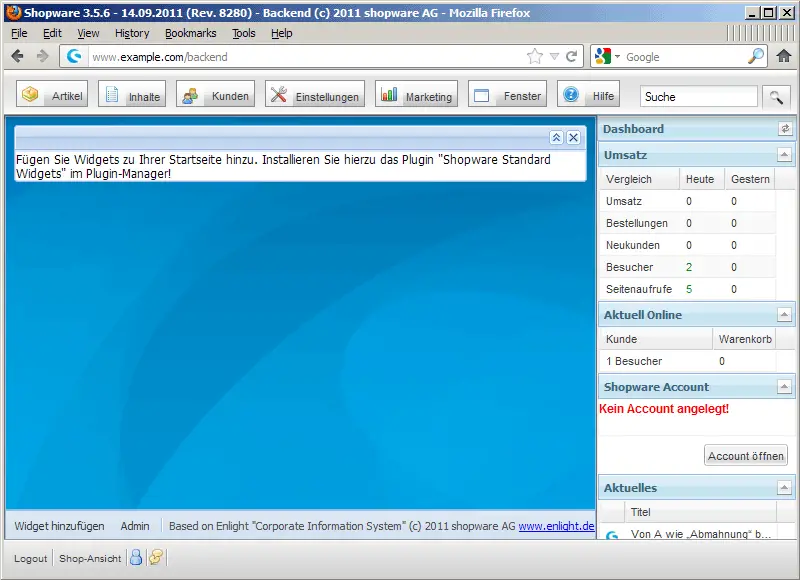Click the blue user icon in bottom bar

point(136,557)
